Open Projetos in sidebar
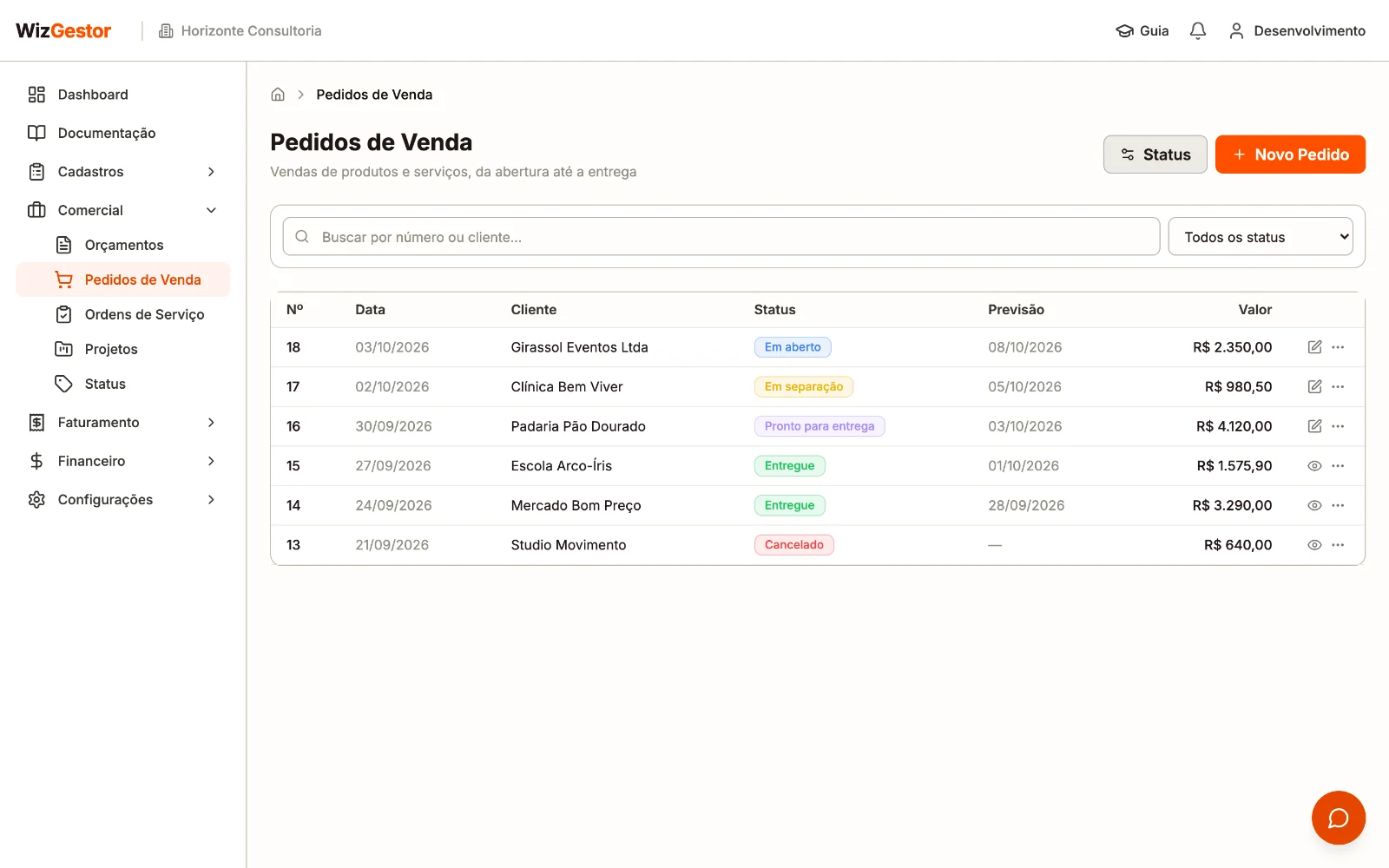This screenshot has width=1389, height=868. click(123, 349)
